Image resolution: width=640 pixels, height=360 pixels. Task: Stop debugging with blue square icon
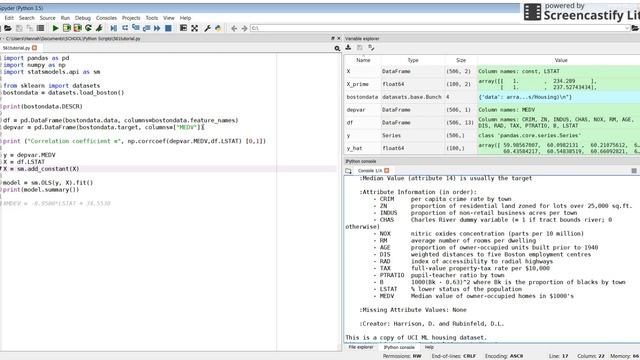click(168, 28)
